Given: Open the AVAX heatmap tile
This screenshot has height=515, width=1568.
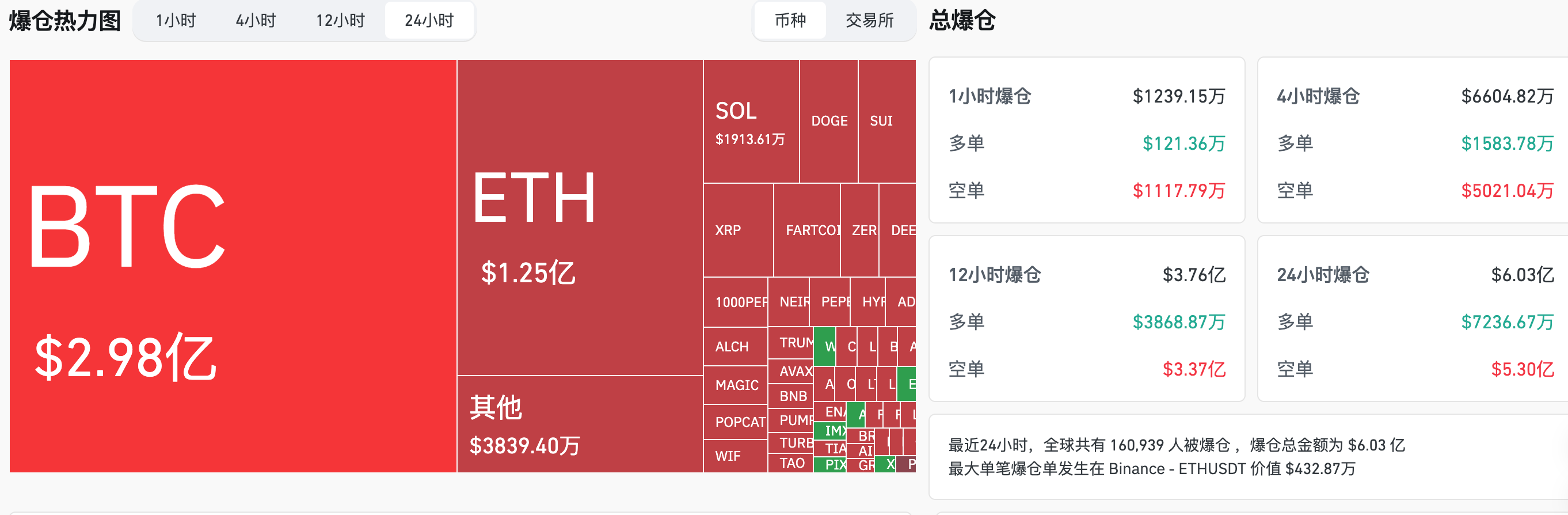Looking at the screenshot, I should pyautogui.click(x=791, y=371).
